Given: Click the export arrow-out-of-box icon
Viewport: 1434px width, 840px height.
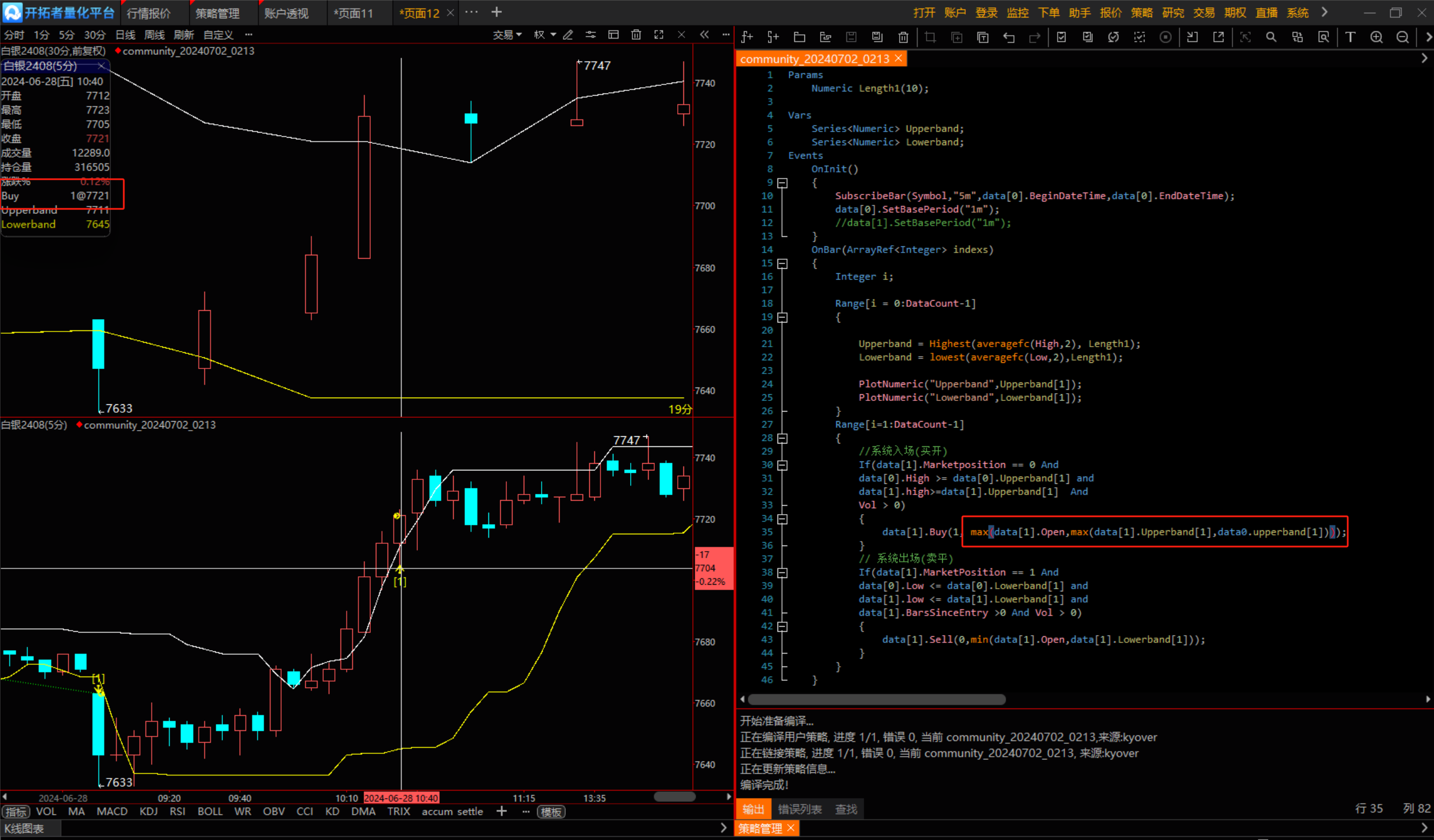Looking at the screenshot, I should 1218,37.
